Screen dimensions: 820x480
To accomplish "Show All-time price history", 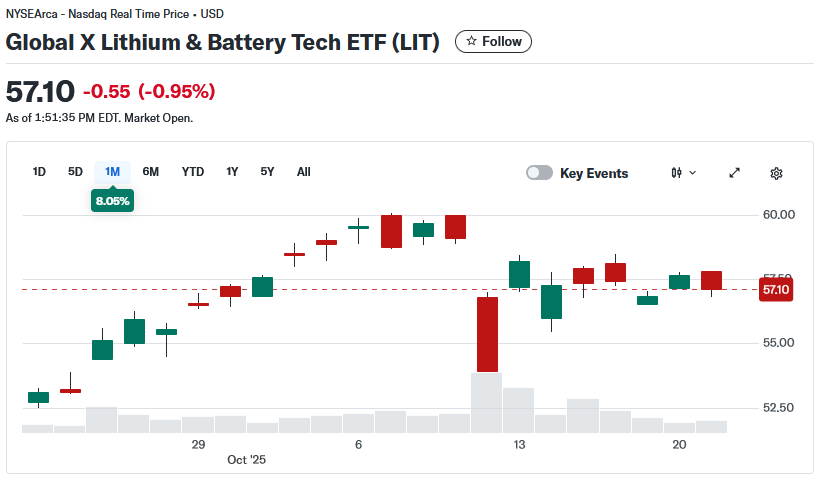I will (x=304, y=172).
